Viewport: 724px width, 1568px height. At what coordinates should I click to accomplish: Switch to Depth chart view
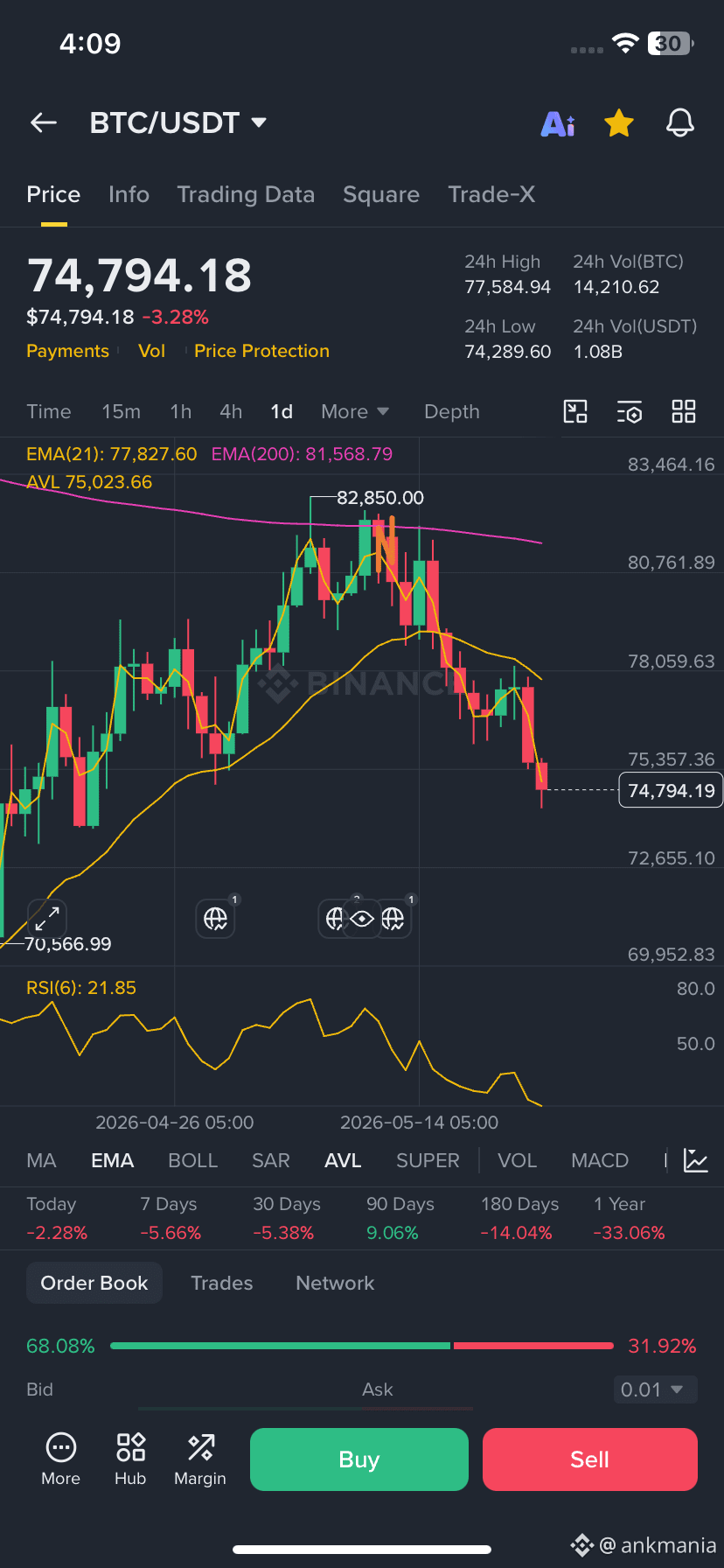(452, 411)
